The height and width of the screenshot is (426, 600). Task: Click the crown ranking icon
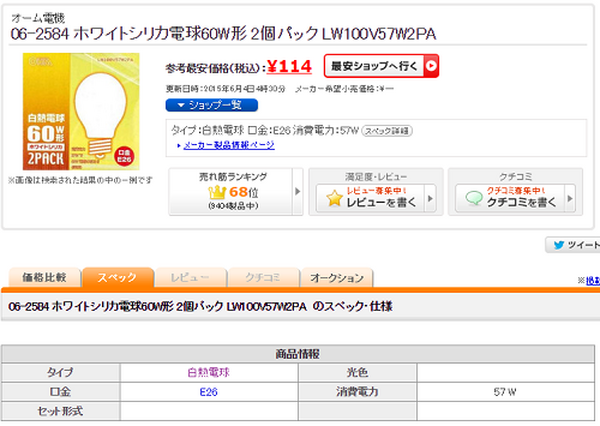217,192
